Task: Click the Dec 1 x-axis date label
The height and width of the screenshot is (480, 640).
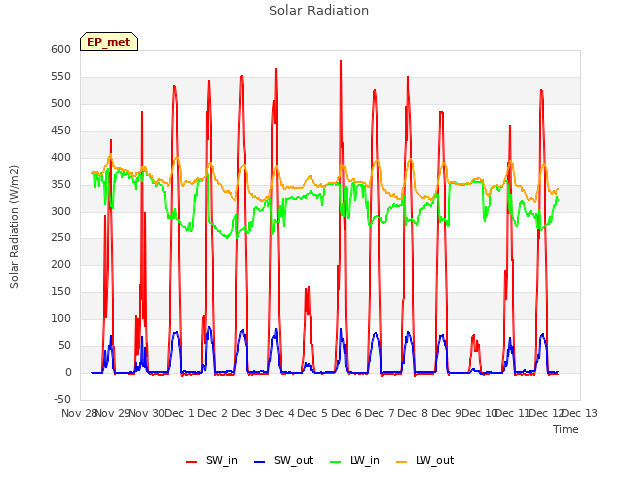Action: (x=180, y=413)
